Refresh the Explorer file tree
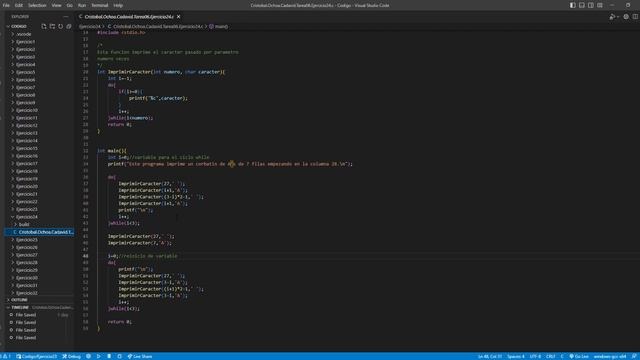This screenshot has height=360, width=640. coord(60,26)
